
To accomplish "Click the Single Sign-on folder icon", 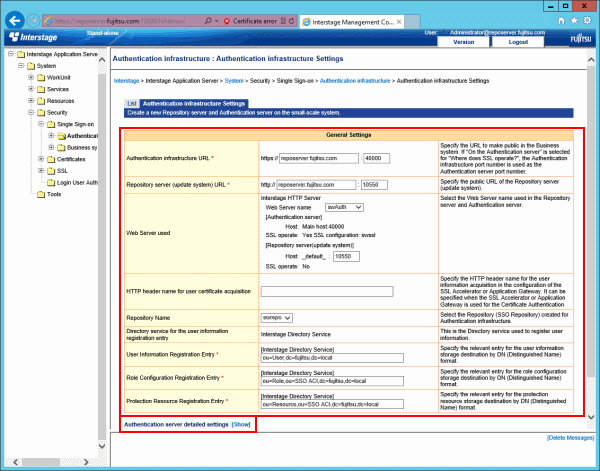I will tap(51, 124).
